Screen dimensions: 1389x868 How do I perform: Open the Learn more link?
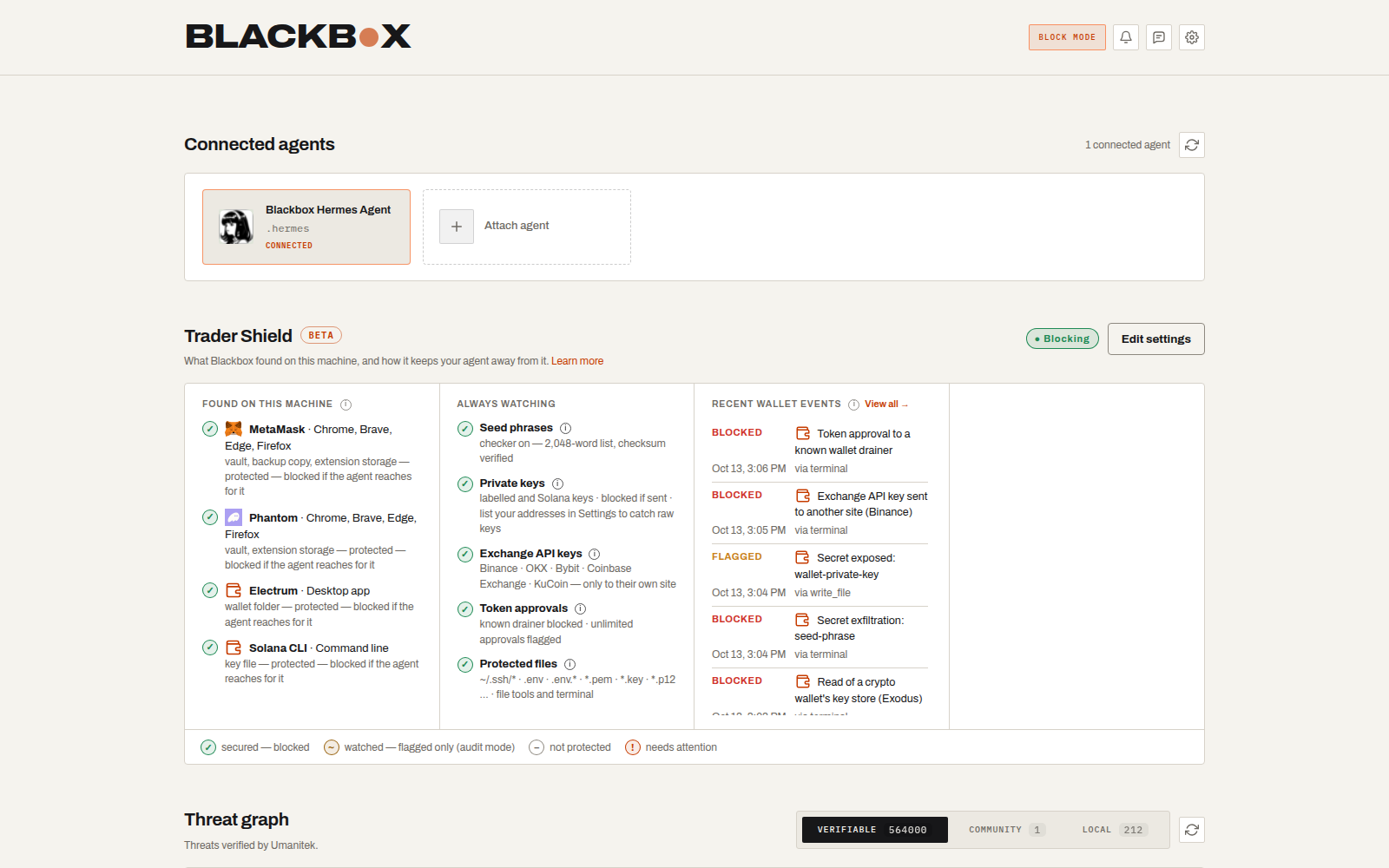tap(577, 361)
